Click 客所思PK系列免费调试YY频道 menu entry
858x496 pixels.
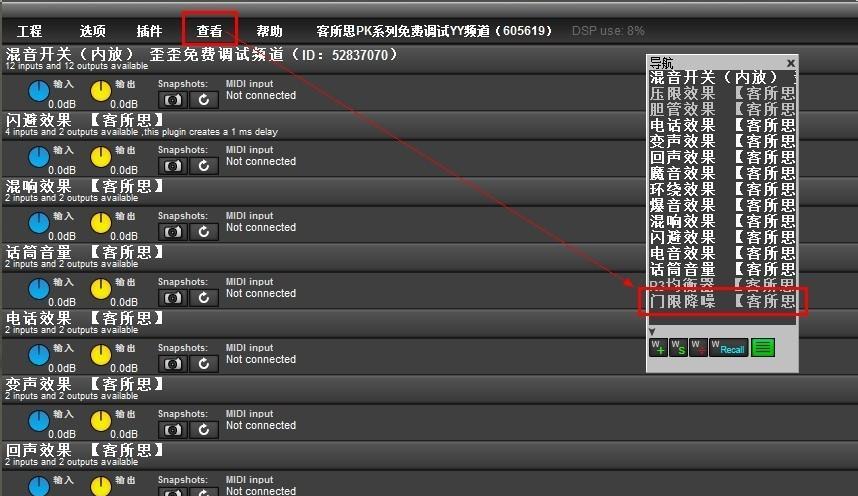[x=434, y=31]
